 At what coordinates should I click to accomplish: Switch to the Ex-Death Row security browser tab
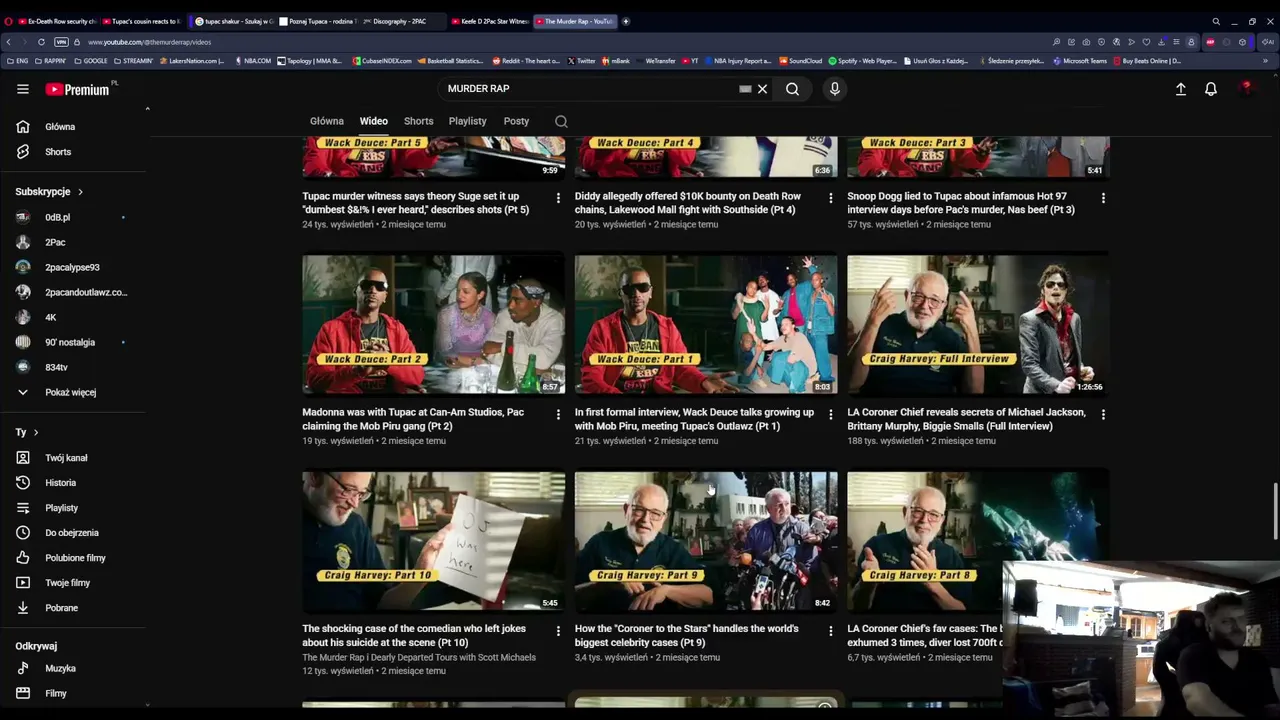tap(56, 21)
